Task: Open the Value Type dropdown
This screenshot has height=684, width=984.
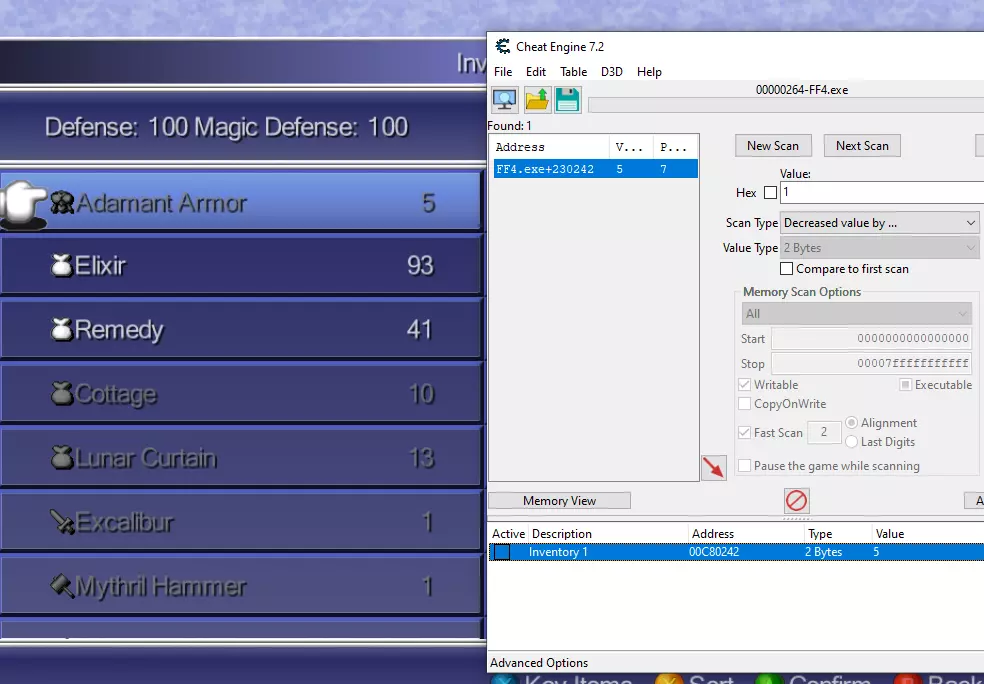Action: click(x=880, y=248)
